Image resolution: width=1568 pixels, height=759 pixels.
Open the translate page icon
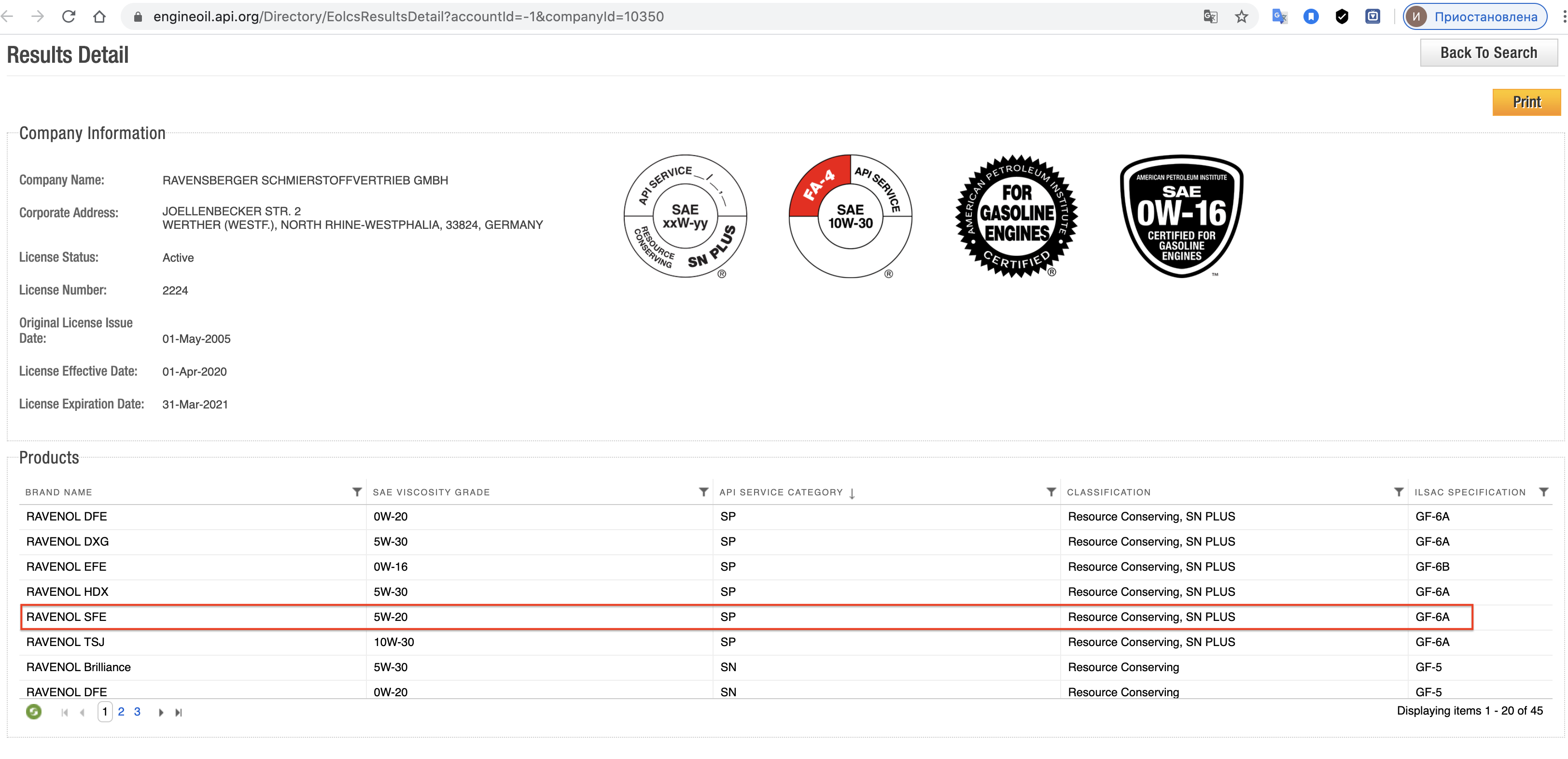click(1210, 16)
